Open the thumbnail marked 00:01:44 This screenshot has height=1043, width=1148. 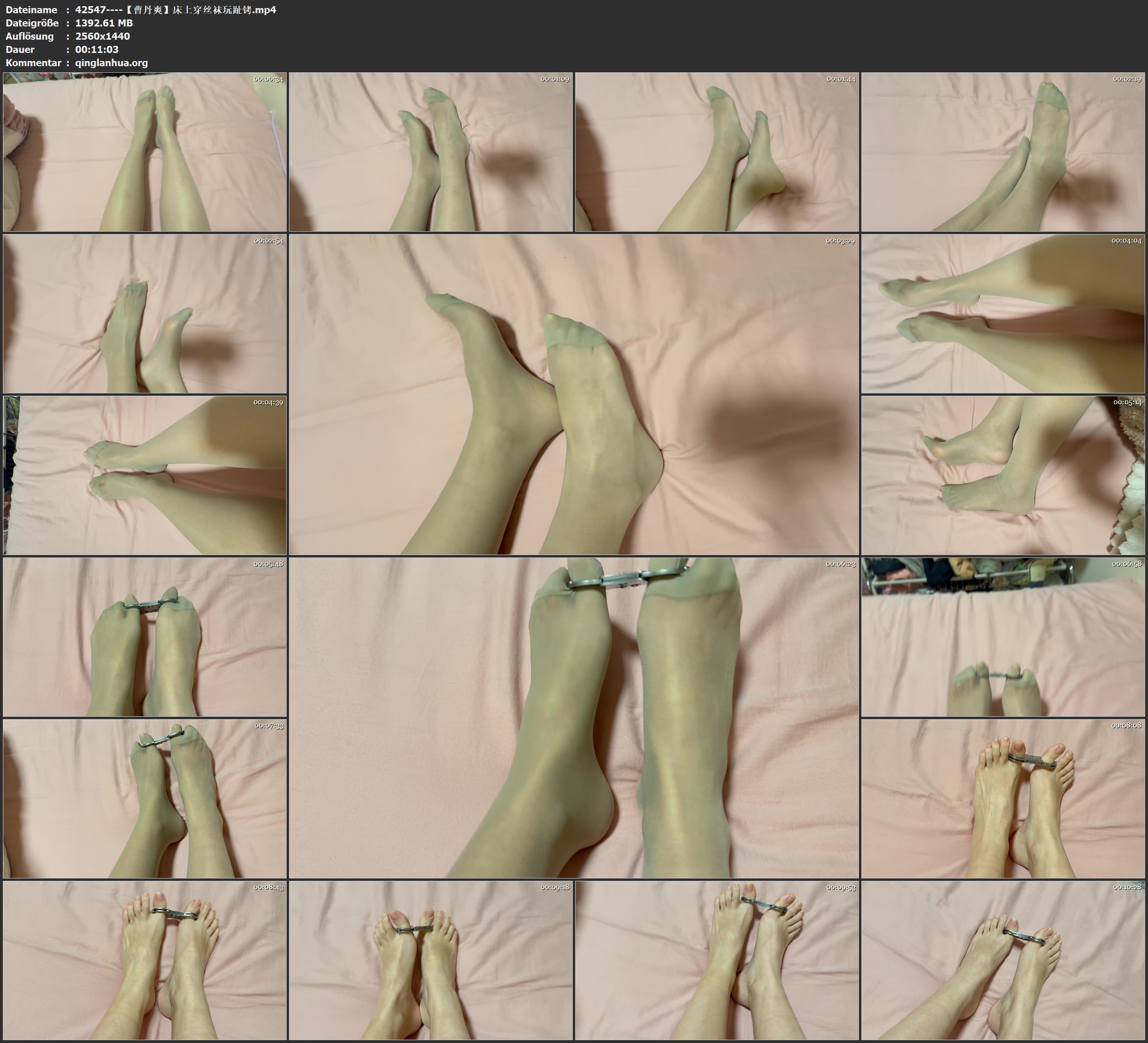717,152
